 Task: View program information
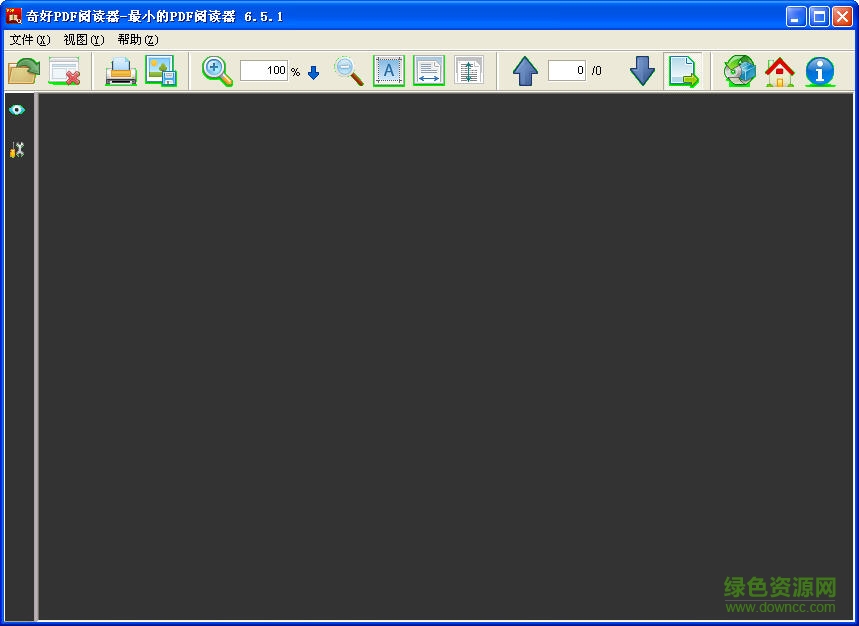pos(820,70)
